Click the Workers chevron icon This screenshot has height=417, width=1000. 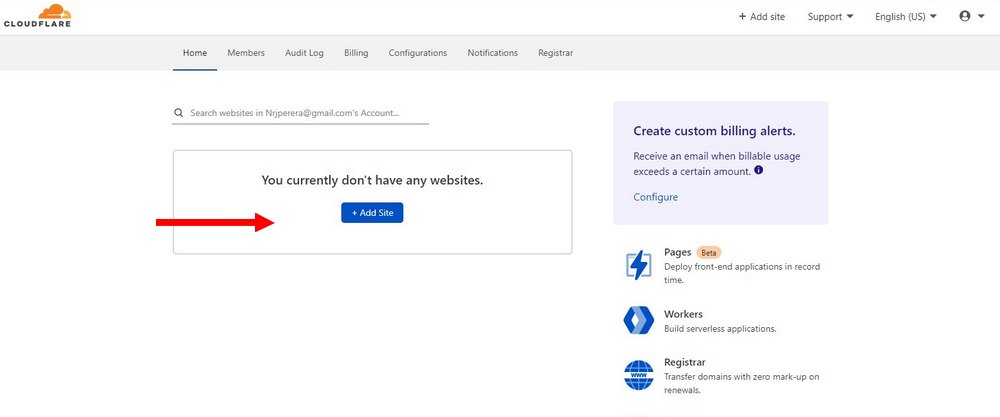tap(638, 320)
